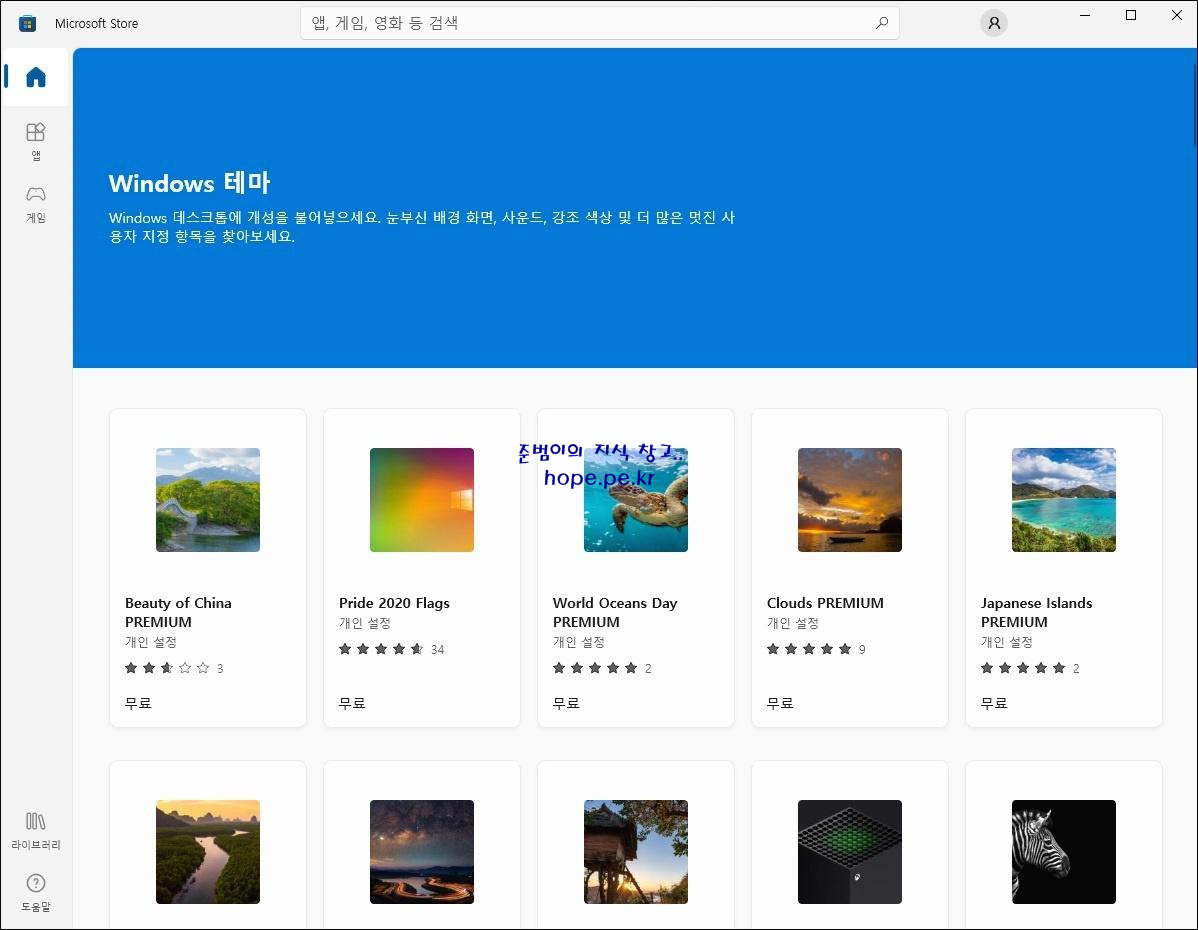Open the 라이브러리 (Library) section
This screenshot has width=1198, height=930.
coord(36,831)
